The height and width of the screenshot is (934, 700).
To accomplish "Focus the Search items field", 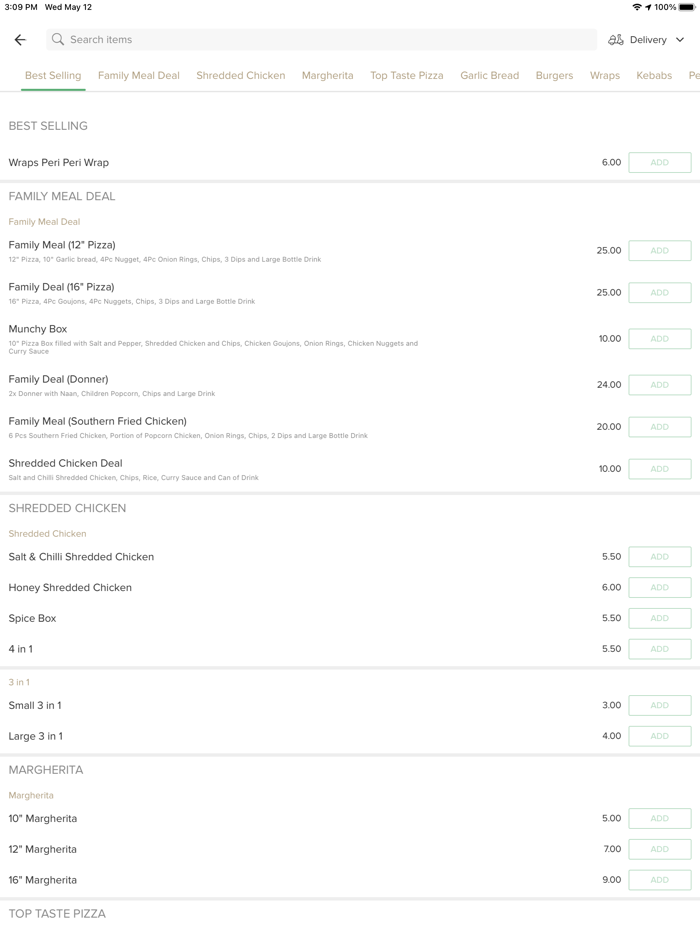I will coord(320,40).
